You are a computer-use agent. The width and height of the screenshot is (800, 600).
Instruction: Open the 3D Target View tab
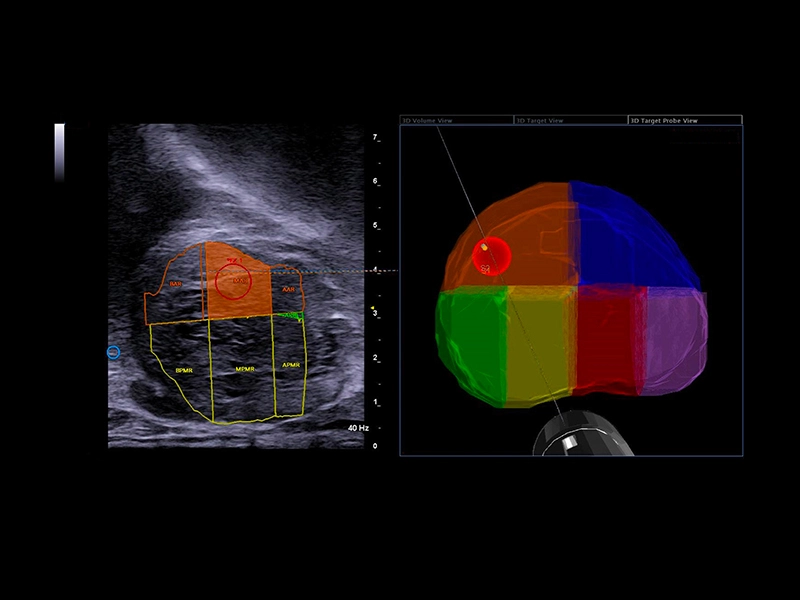tap(541, 120)
